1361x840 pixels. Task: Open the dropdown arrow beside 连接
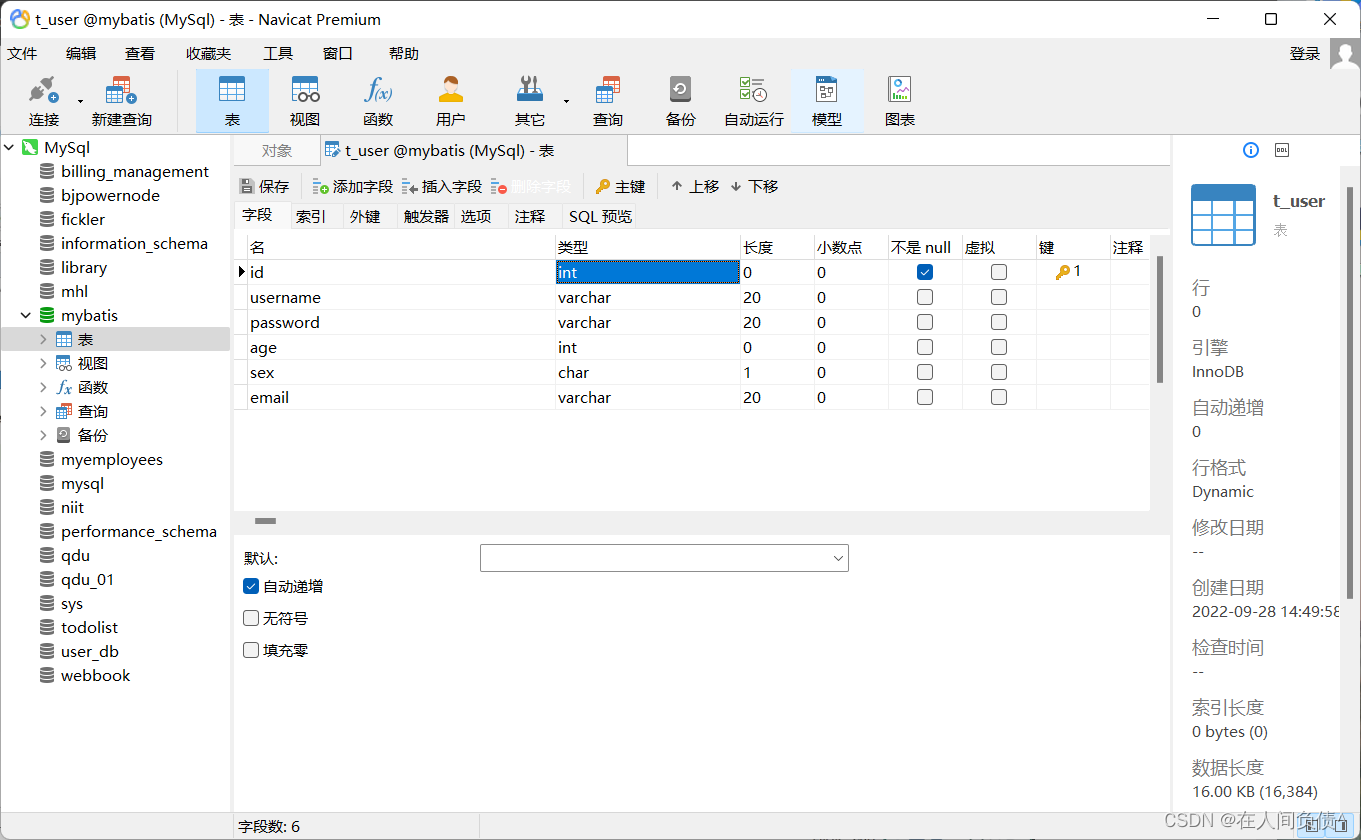pos(80,100)
